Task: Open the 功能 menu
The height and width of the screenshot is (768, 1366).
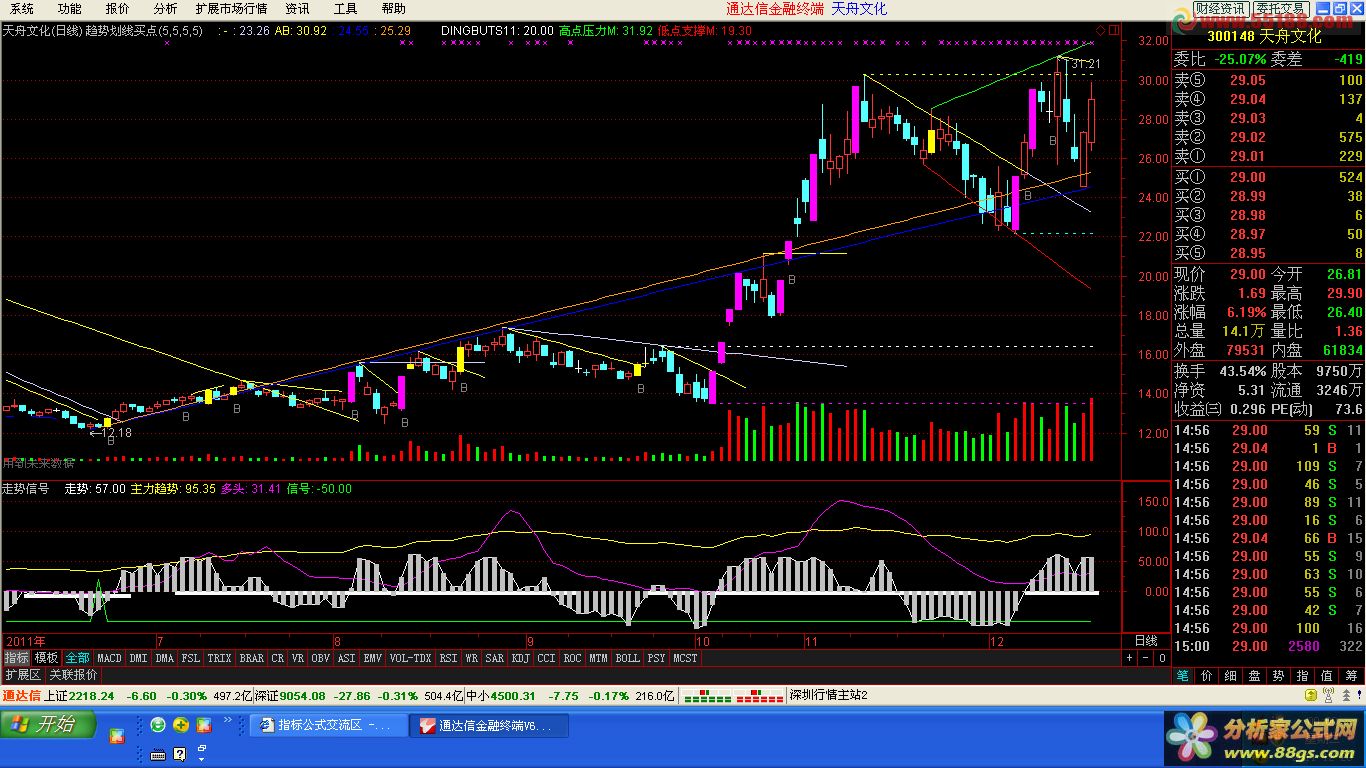Action: (69, 9)
